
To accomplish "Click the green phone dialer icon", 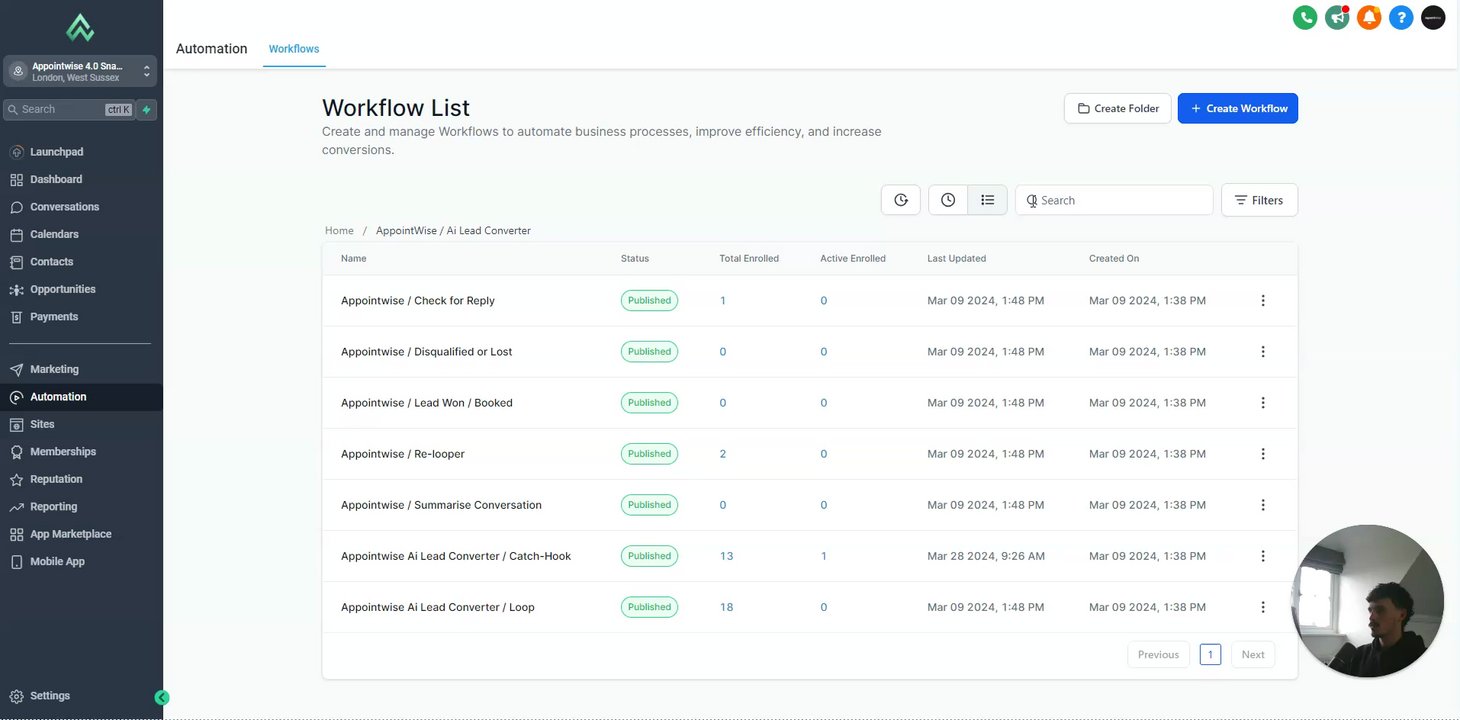I will (1305, 17).
